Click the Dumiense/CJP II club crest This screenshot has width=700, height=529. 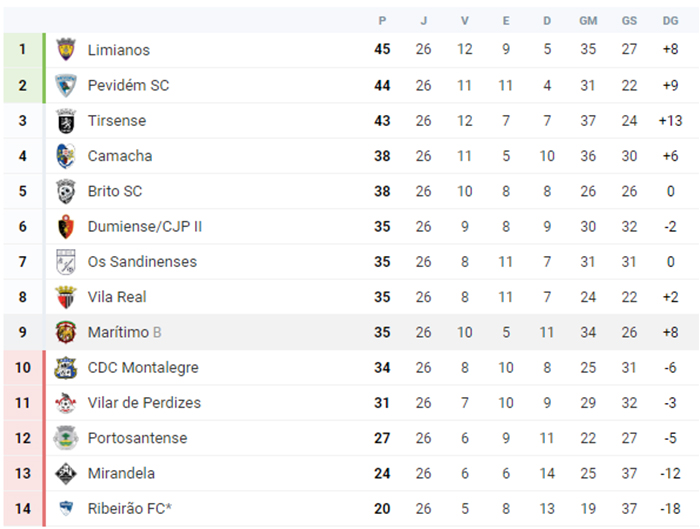click(66, 227)
